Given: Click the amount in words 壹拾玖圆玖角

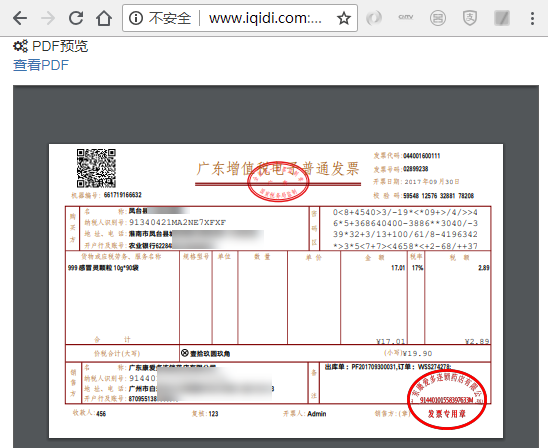Looking at the screenshot, I should coord(210,354).
